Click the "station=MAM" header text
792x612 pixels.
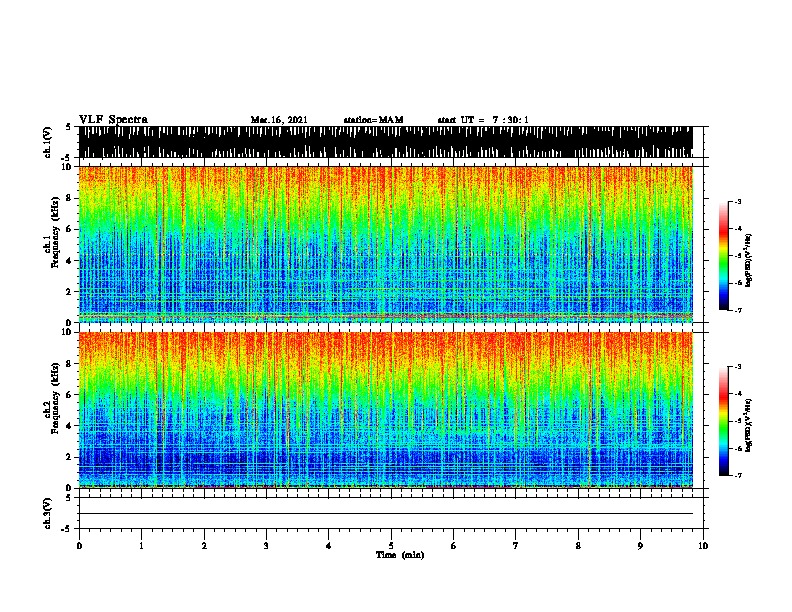pos(373,120)
